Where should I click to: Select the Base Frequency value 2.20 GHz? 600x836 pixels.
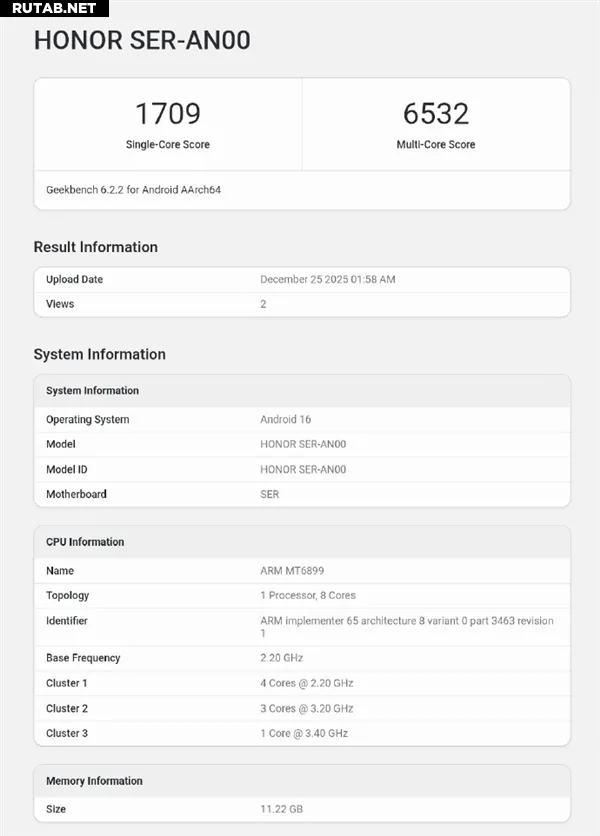point(281,658)
